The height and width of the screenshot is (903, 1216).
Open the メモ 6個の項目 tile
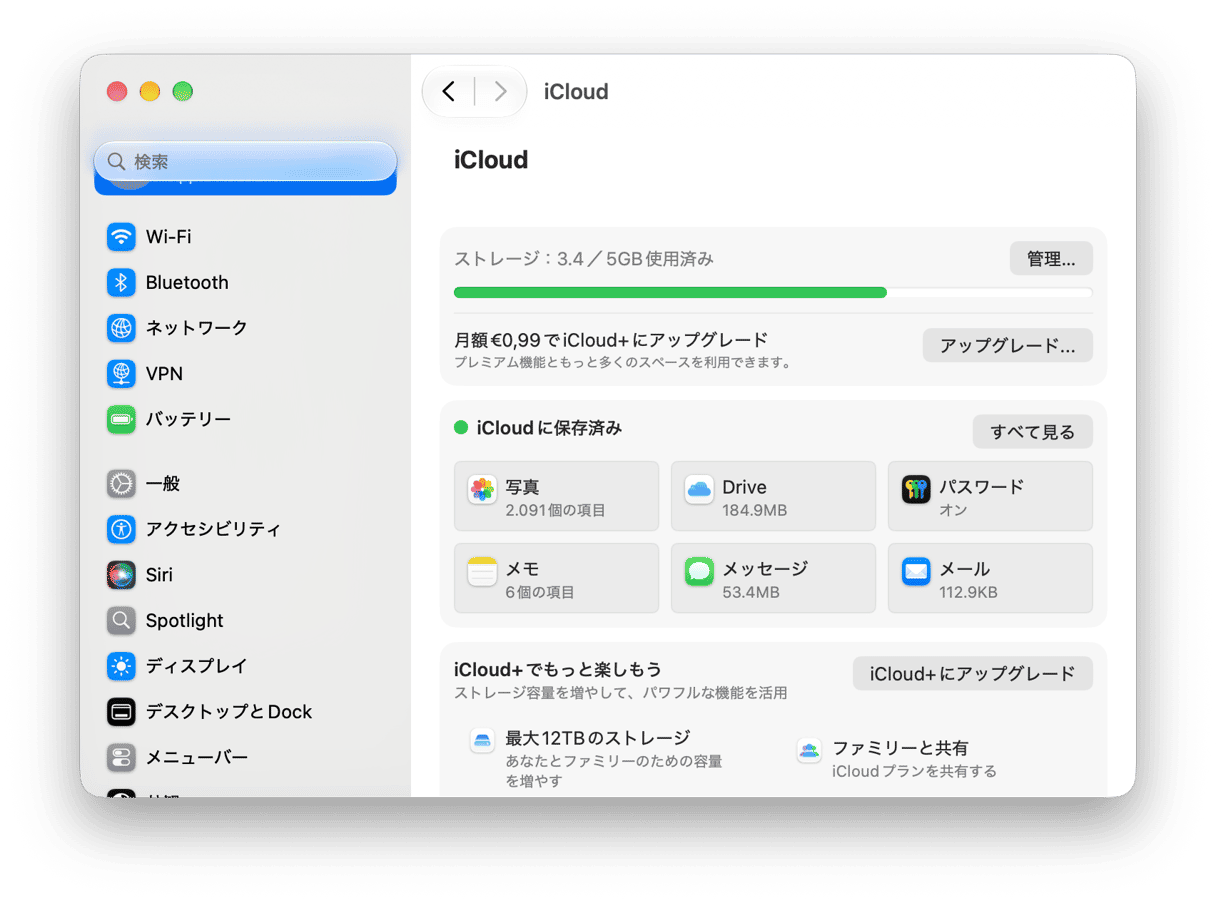click(x=556, y=578)
